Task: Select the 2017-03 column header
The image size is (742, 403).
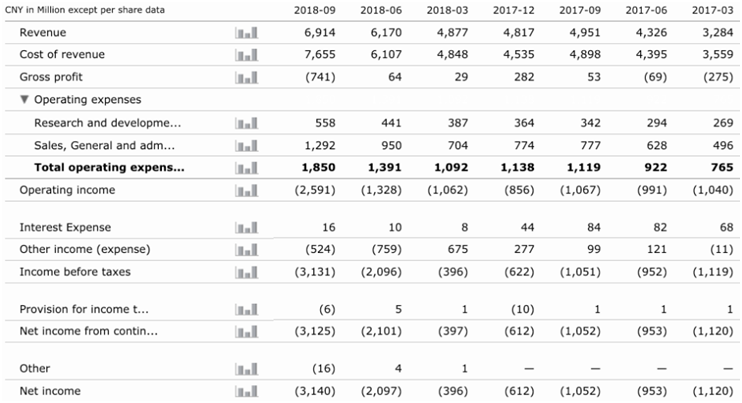Action: (x=712, y=10)
